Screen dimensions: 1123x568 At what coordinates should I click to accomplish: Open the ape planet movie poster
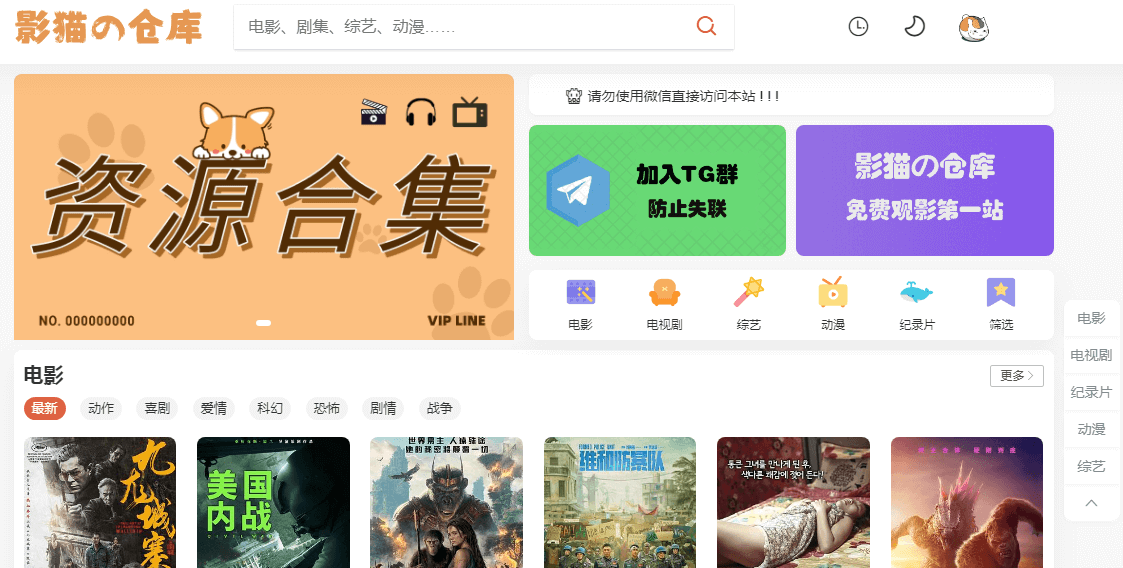446,502
